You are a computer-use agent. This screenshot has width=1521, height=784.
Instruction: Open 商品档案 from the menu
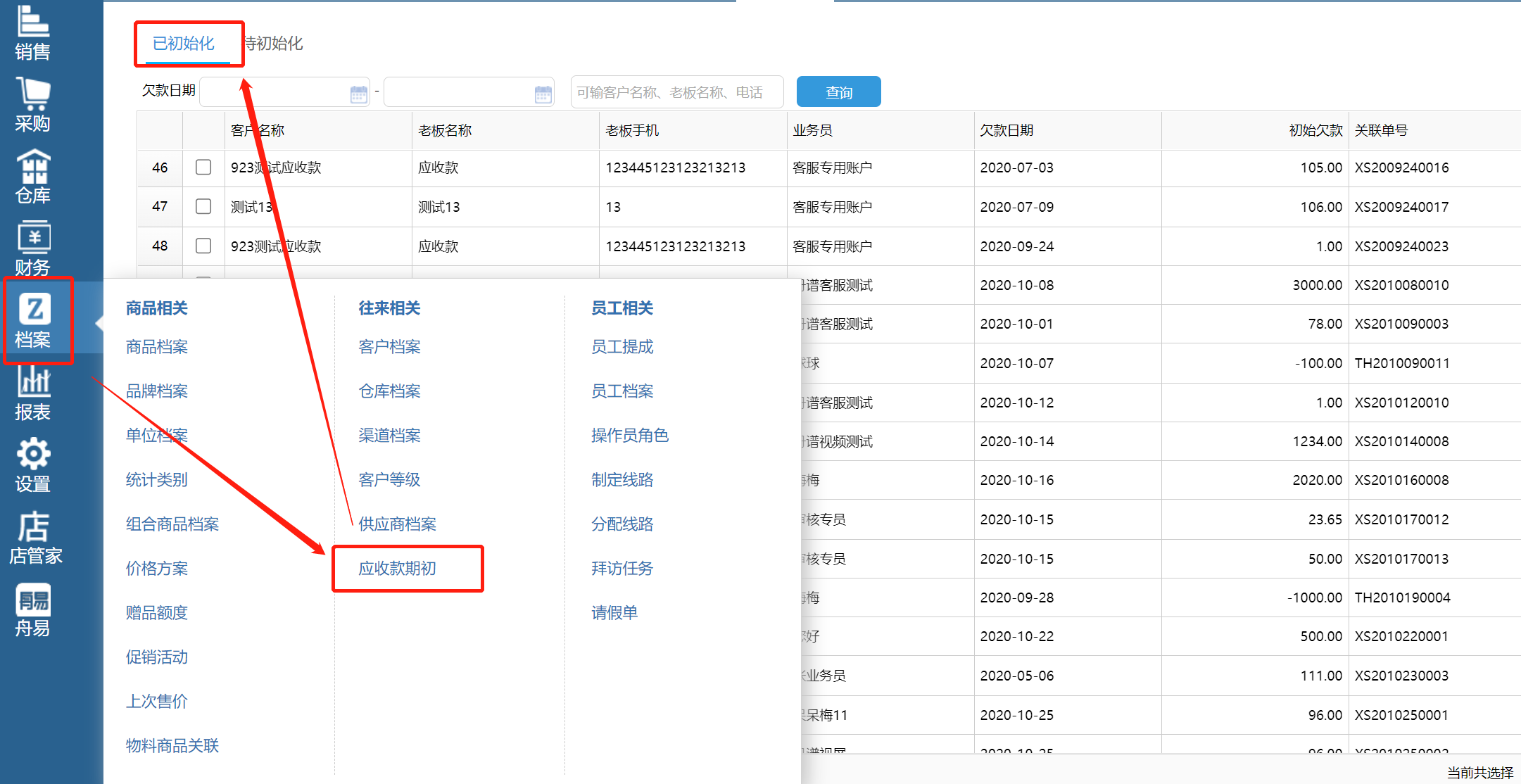157,347
